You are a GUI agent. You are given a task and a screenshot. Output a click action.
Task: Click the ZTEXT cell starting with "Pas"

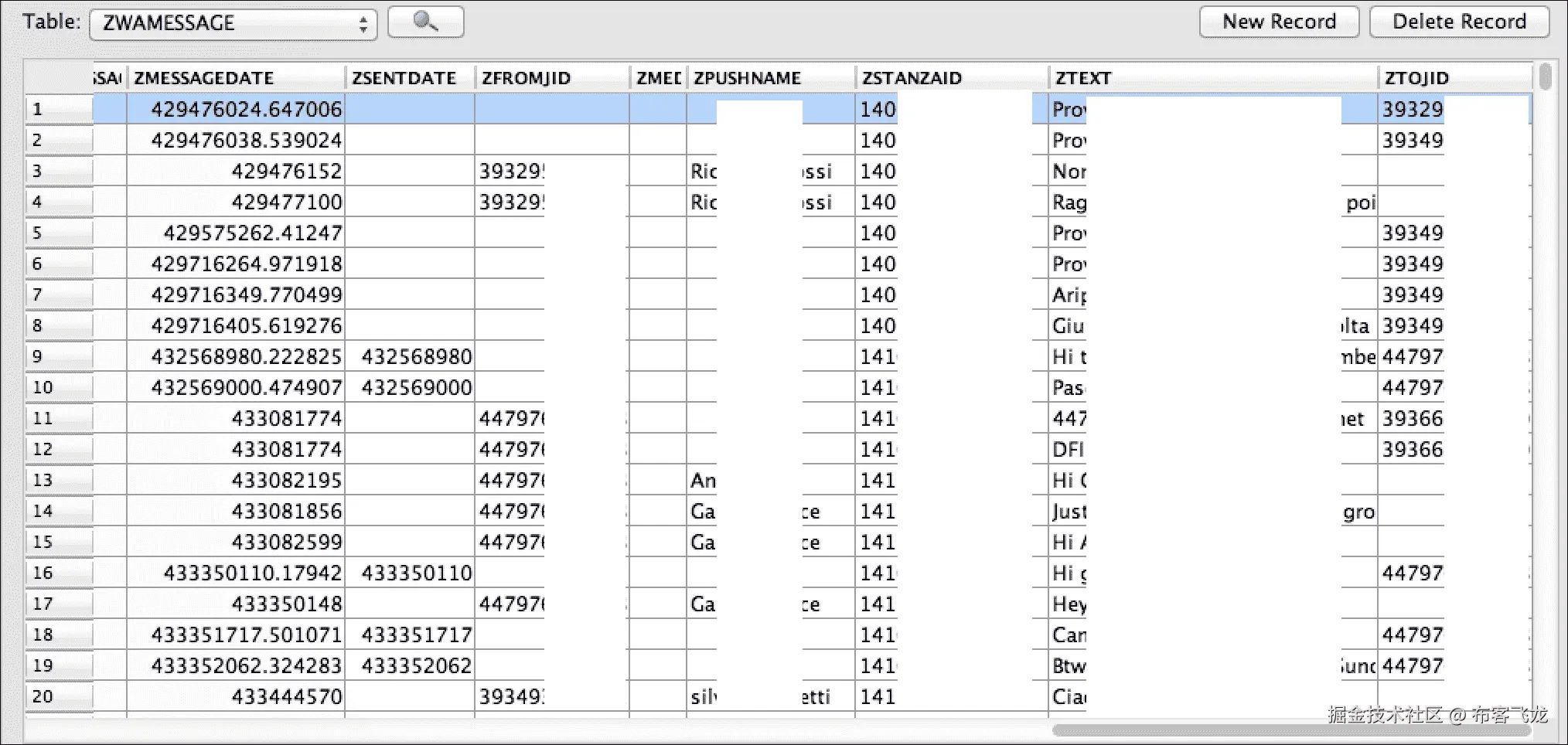(x=1213, y=387)
